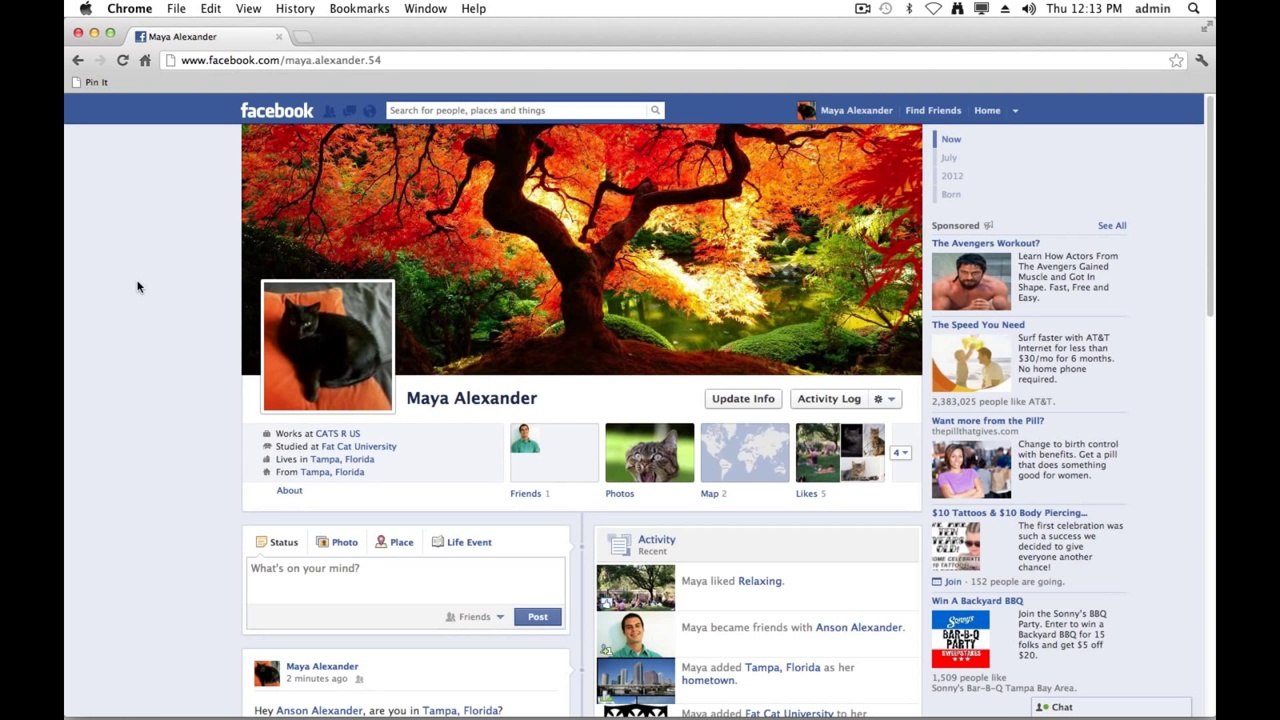Screen dimensions: 1280x720
Task: Open the Friends thumbnail
Action: click(x=554, y=453)
